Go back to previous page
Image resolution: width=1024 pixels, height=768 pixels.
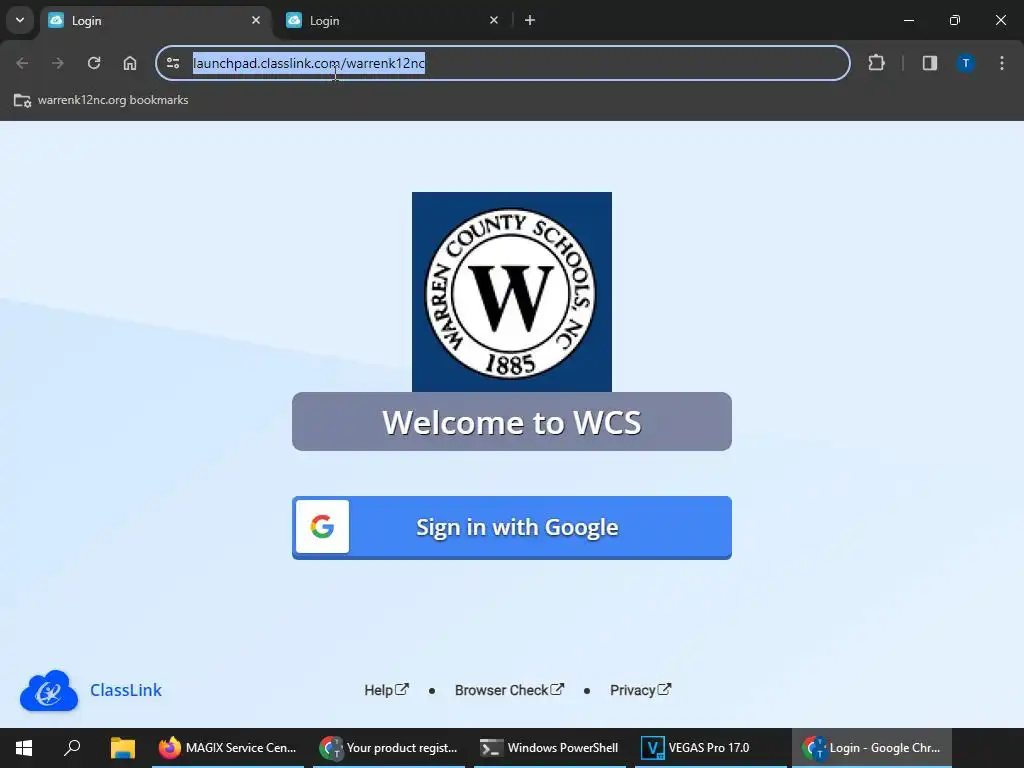click(x=22, y=63)
